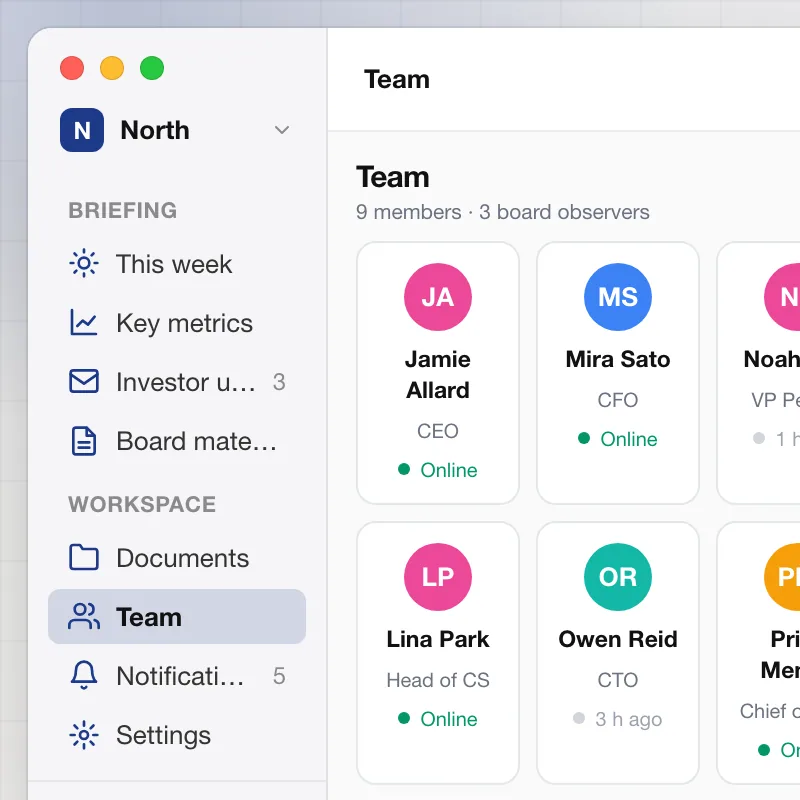The width and height of the screenshot is (800, 800).
Task: Click the North workspace N logo
Action: tap(82, 130)
